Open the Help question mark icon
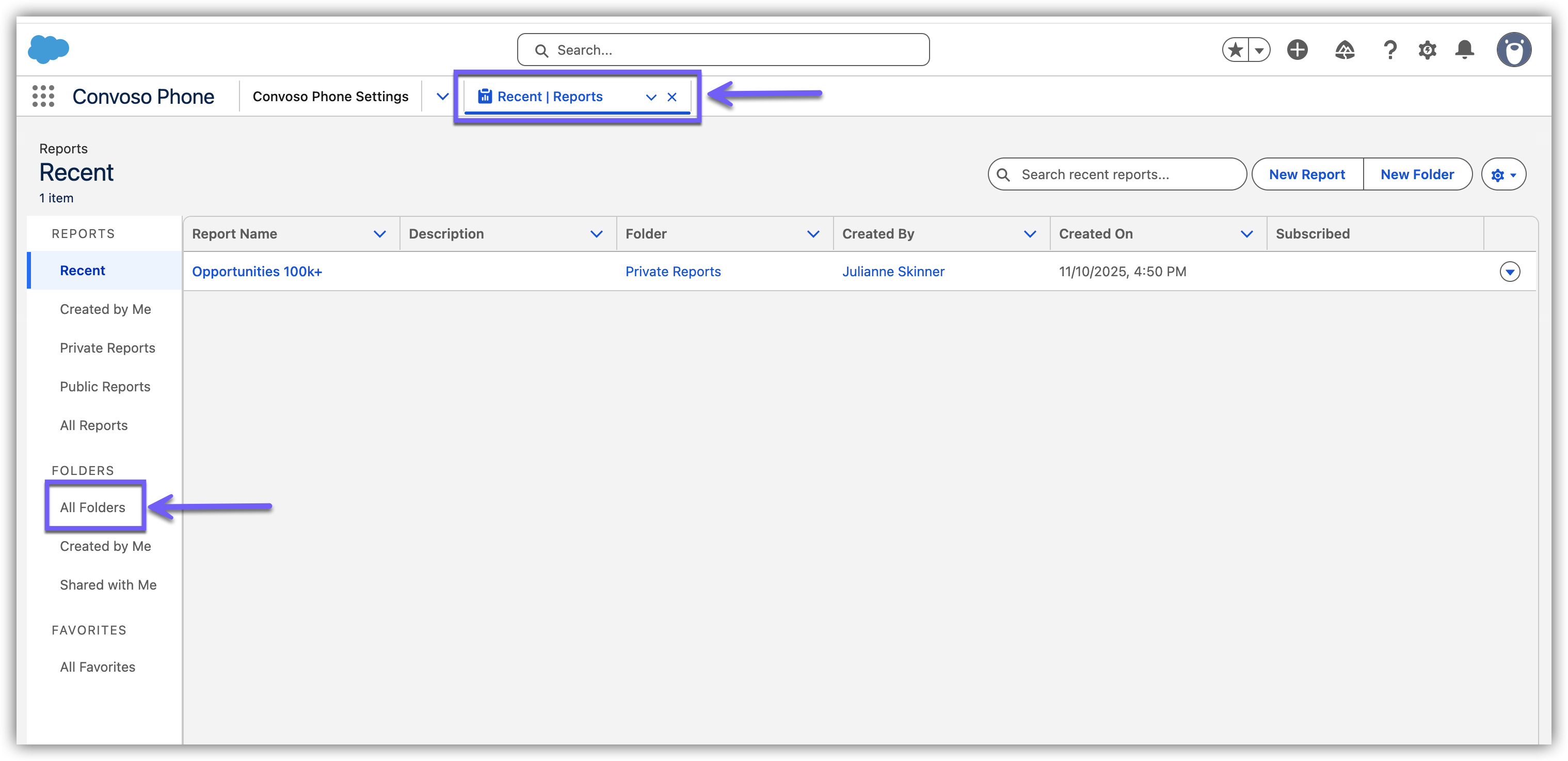 1389,50
